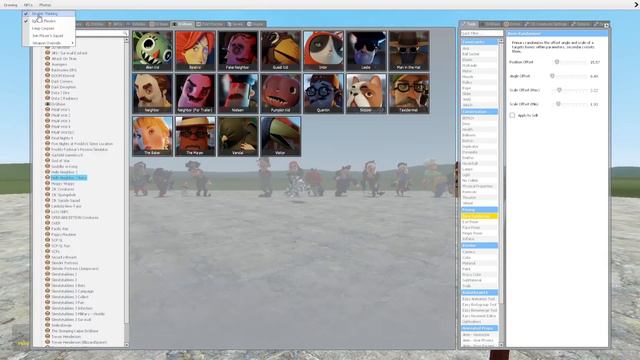
Task: Toggle the Ignore Players menu option
Action: pos(49,21)
